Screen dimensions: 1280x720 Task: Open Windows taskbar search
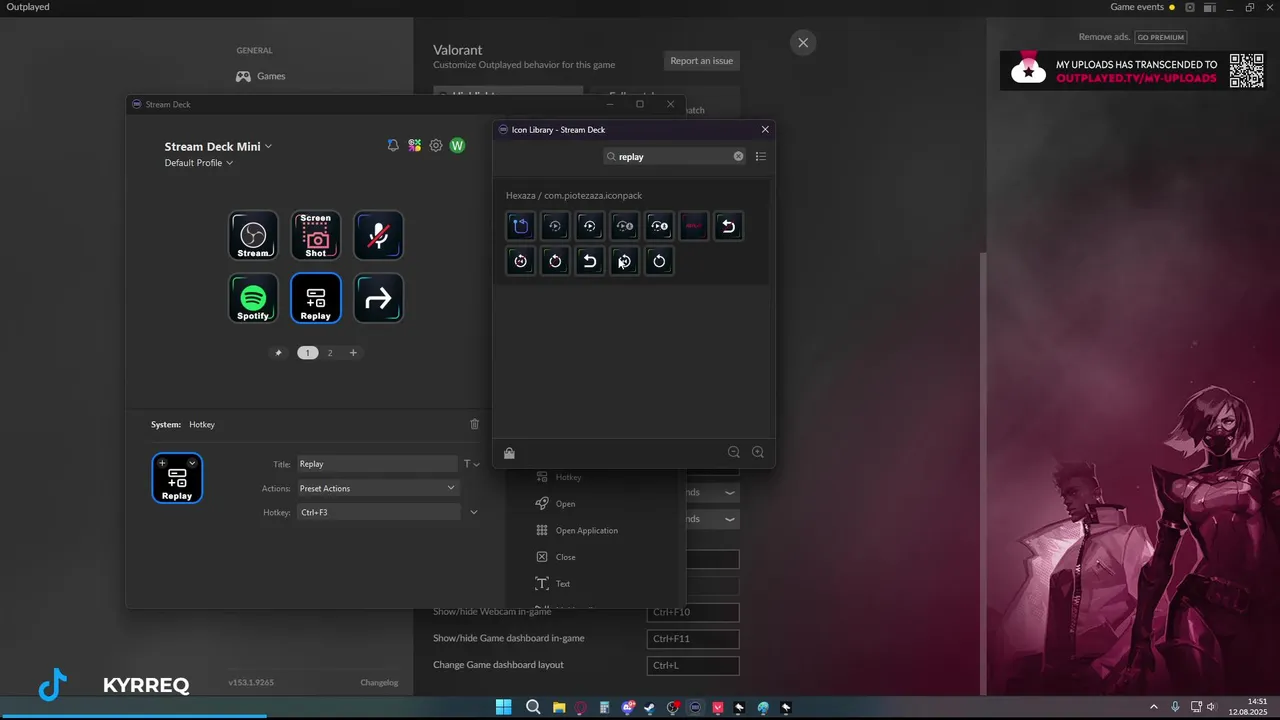[x=533, y=708]
